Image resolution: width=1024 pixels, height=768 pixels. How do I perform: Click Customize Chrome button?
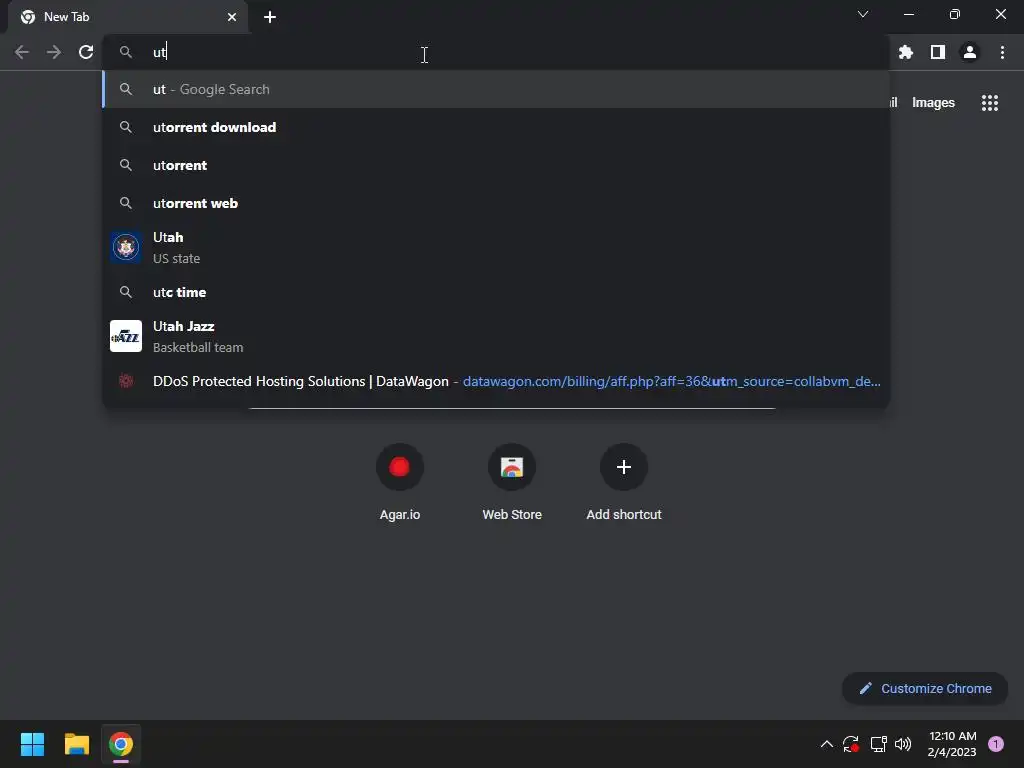click(925, 688)
